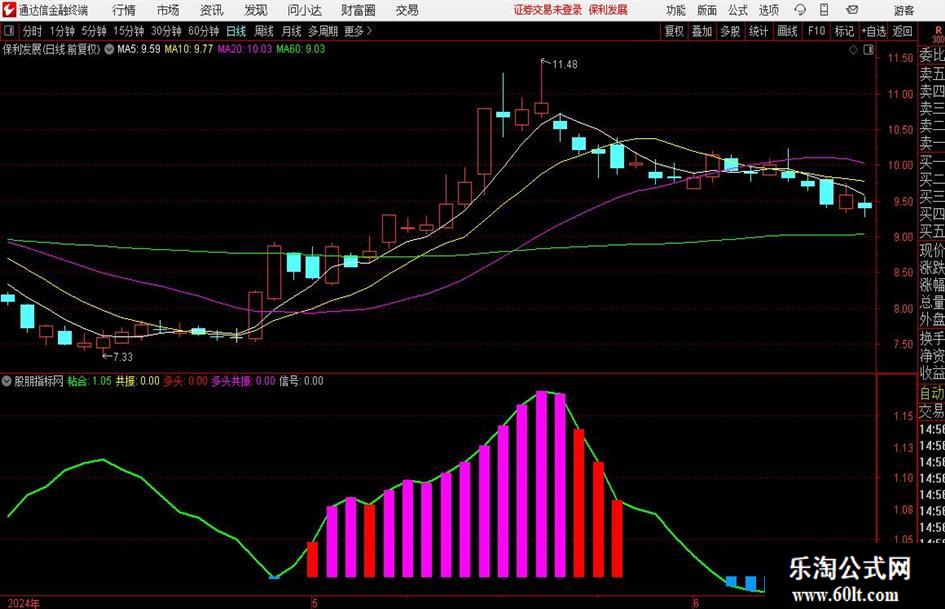This screenshot has width=945, height=609.
Task: Click the 多头共振: 0.00 indicator value
Action: 243,381
